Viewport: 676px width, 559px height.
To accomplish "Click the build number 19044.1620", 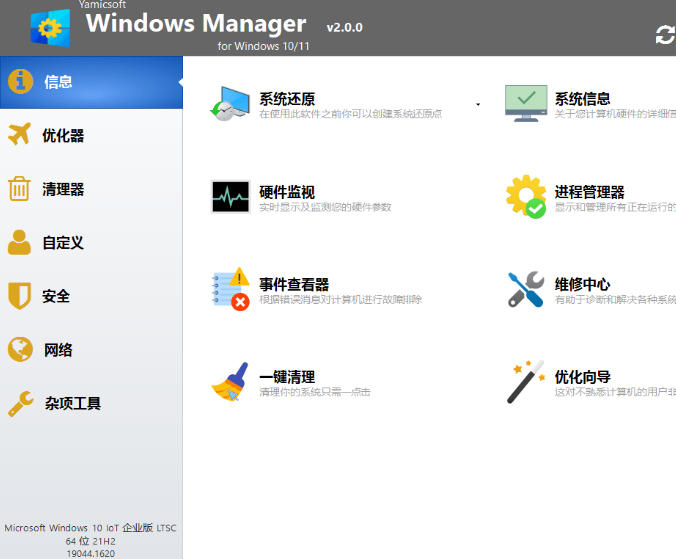I will click(91, 553).
